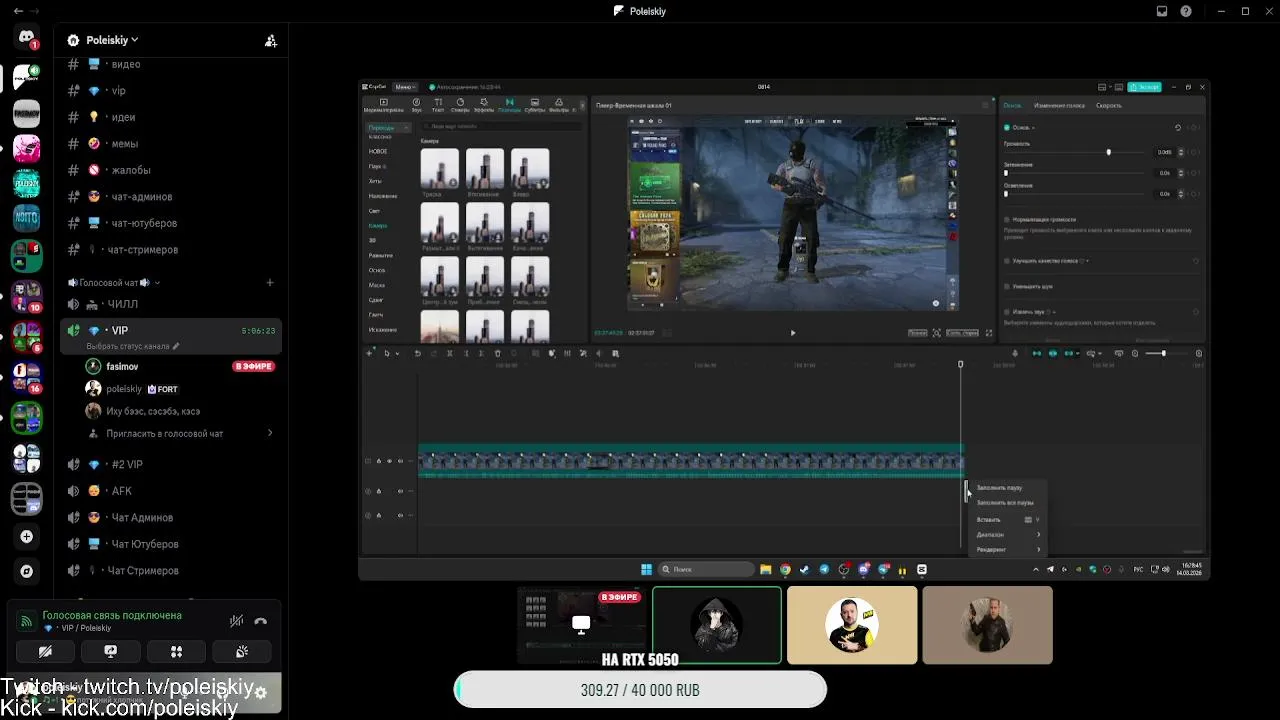The width and height of the screenshot is (1280, 720).
Task: Play the CapCut preview video
Action: [x=793, y=333]
